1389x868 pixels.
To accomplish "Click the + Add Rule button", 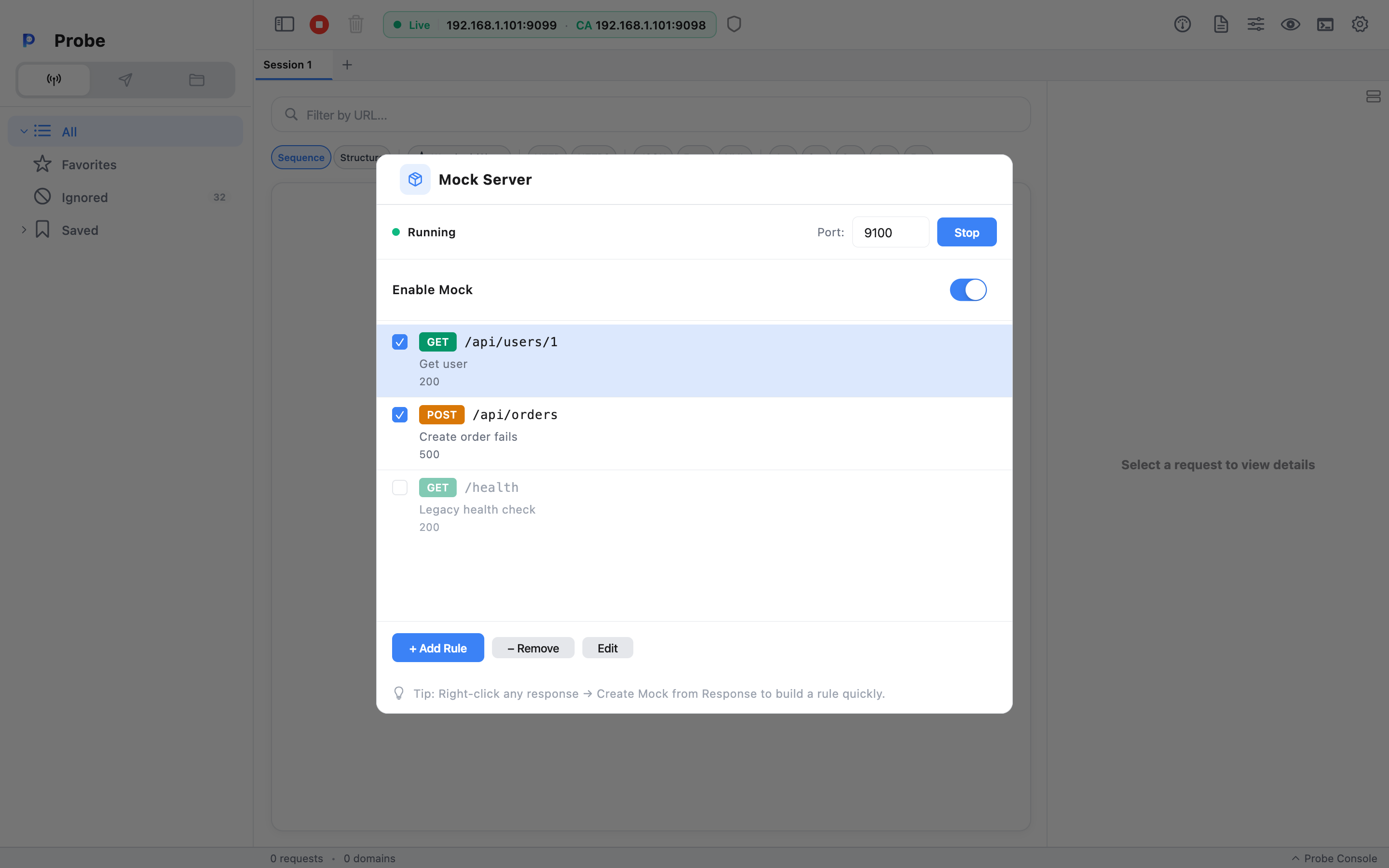I will 438,648.
